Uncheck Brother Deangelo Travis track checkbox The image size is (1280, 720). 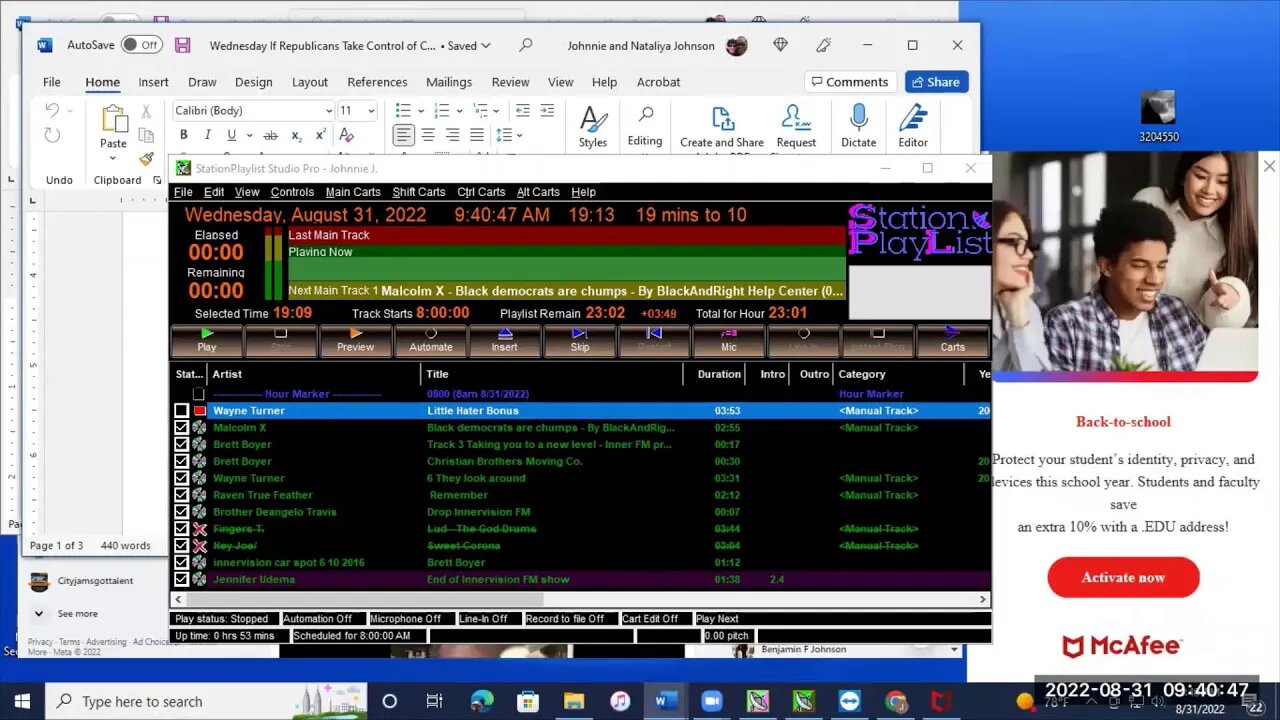181,512
